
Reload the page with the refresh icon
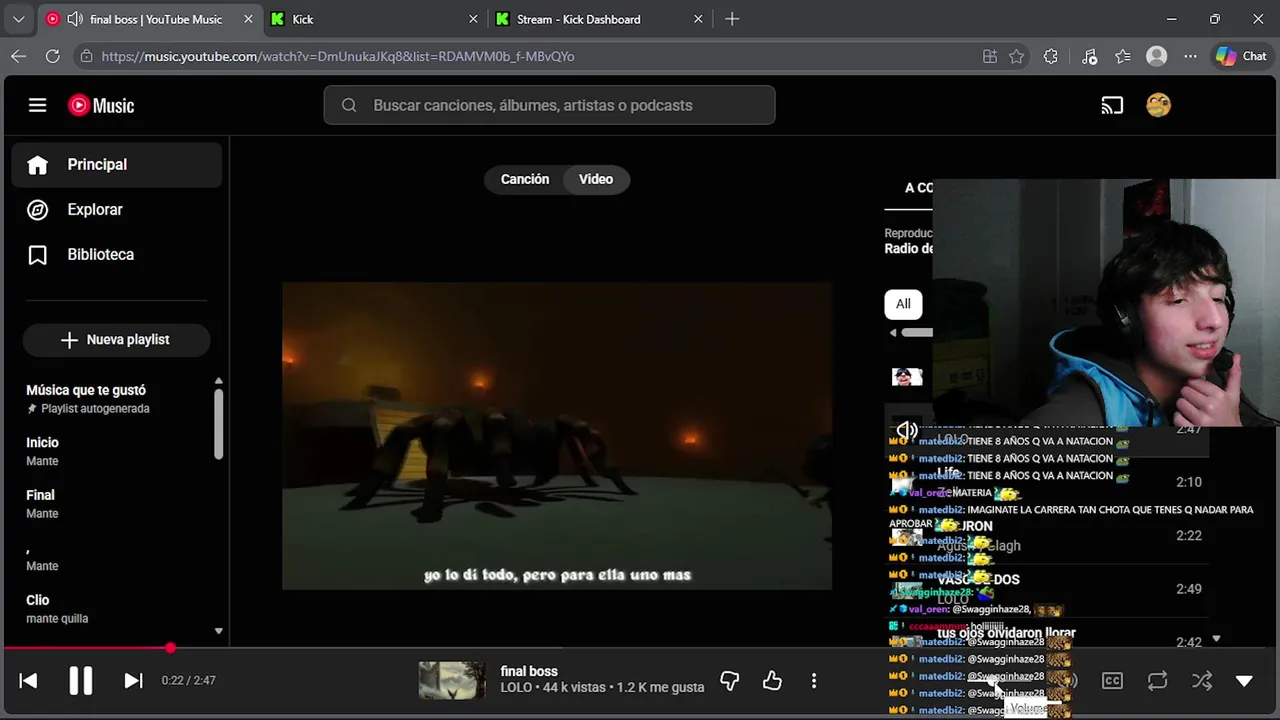(x=52, y=56)
